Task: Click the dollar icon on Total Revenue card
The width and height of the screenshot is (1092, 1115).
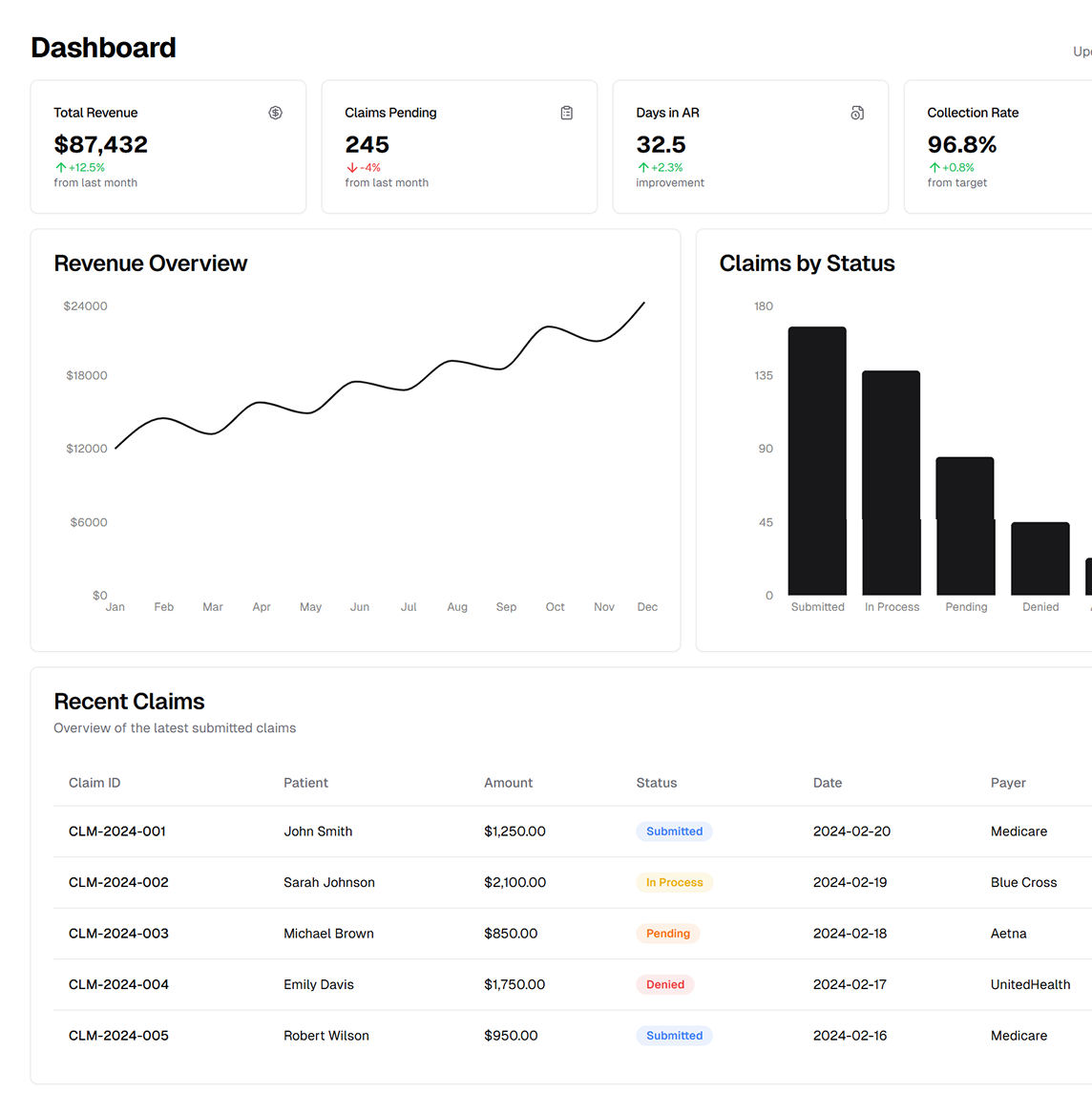Action: pyautogui.click(x=275, y=113)
